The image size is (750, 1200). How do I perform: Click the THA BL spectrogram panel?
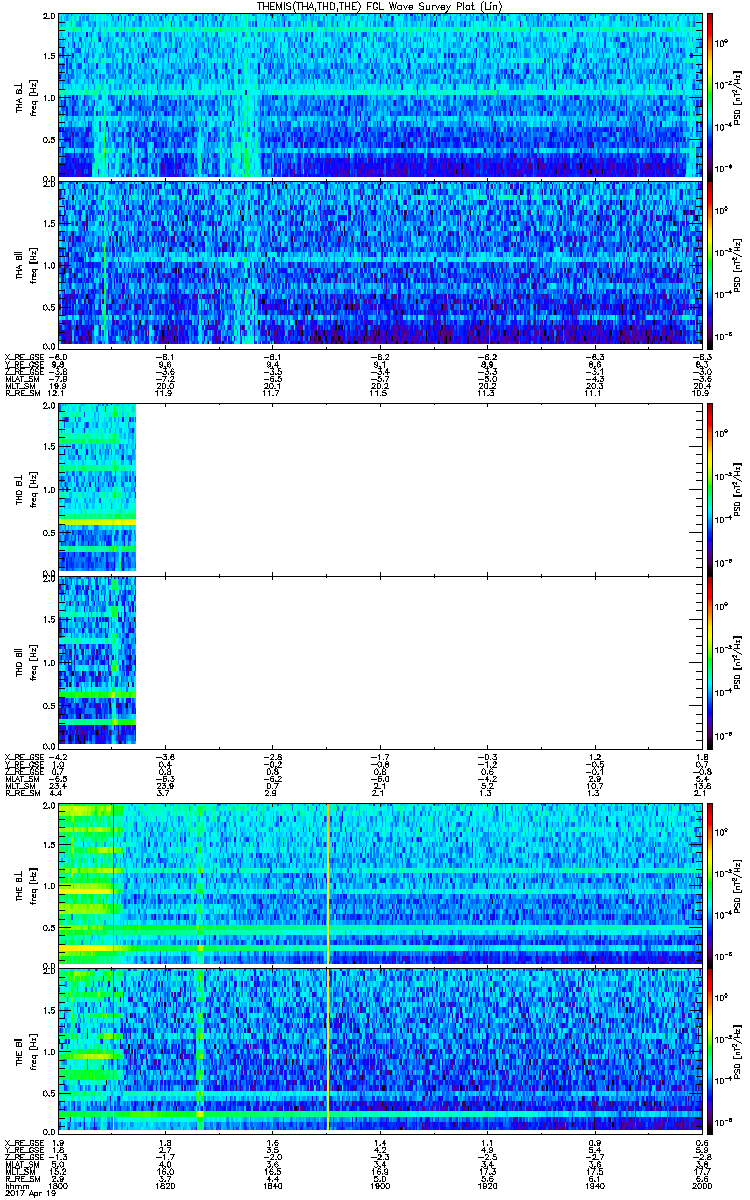tap(379, 96)
